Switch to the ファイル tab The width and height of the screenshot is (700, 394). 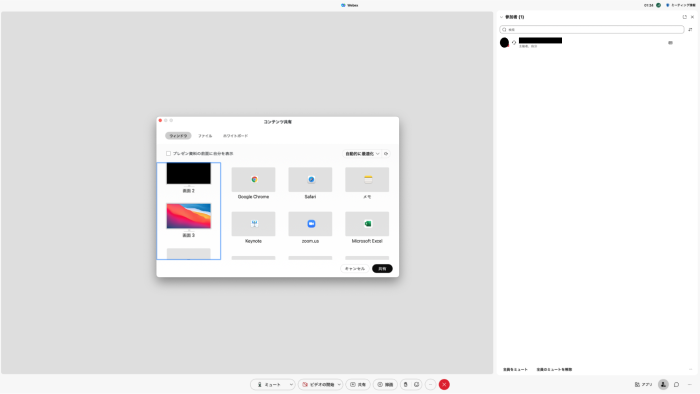[205, 136]
